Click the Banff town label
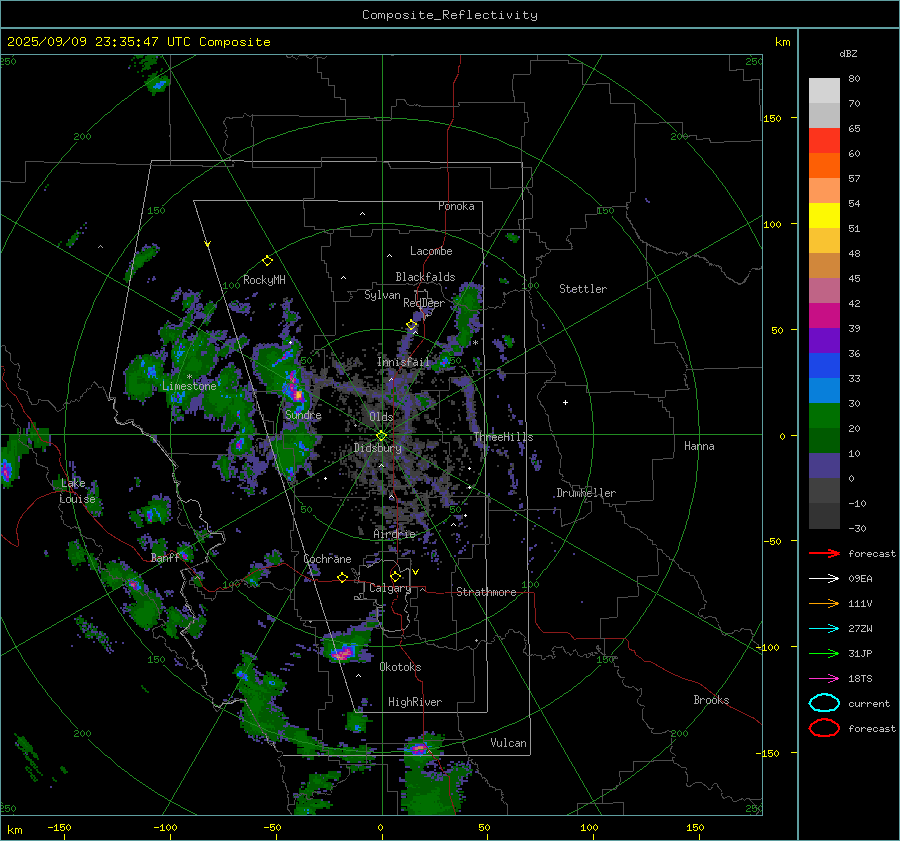900x841 pixels. 165,558
